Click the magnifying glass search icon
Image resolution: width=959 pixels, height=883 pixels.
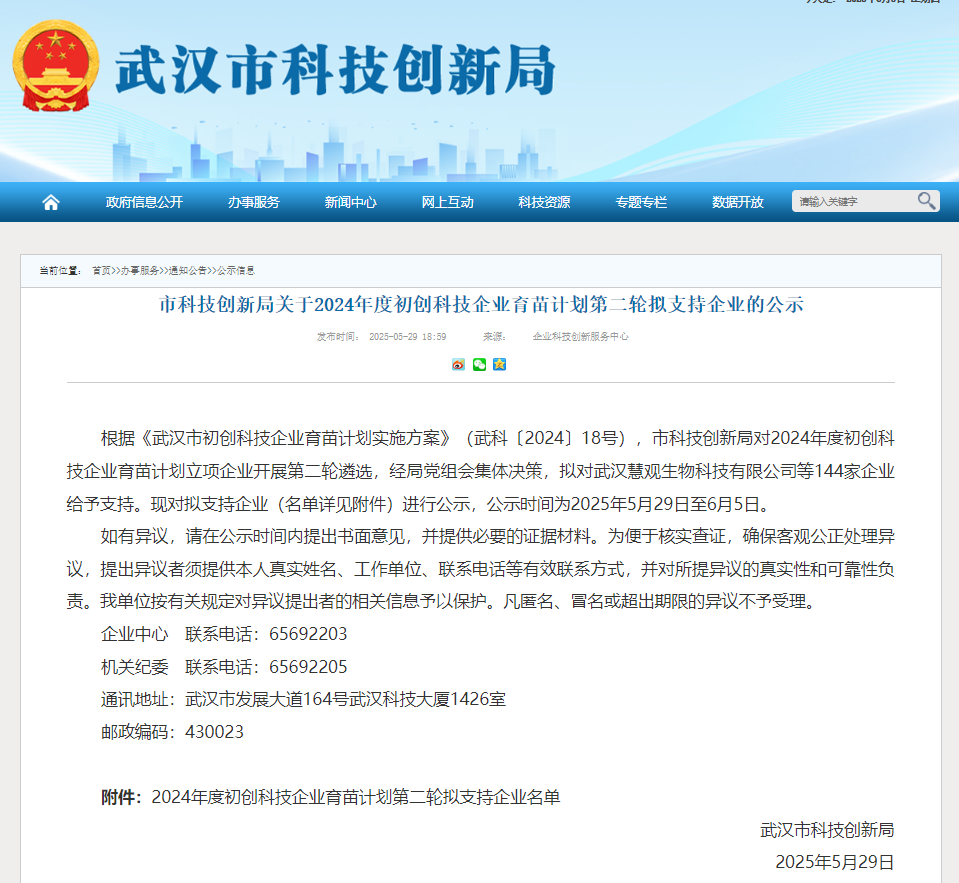coord(926,201)
